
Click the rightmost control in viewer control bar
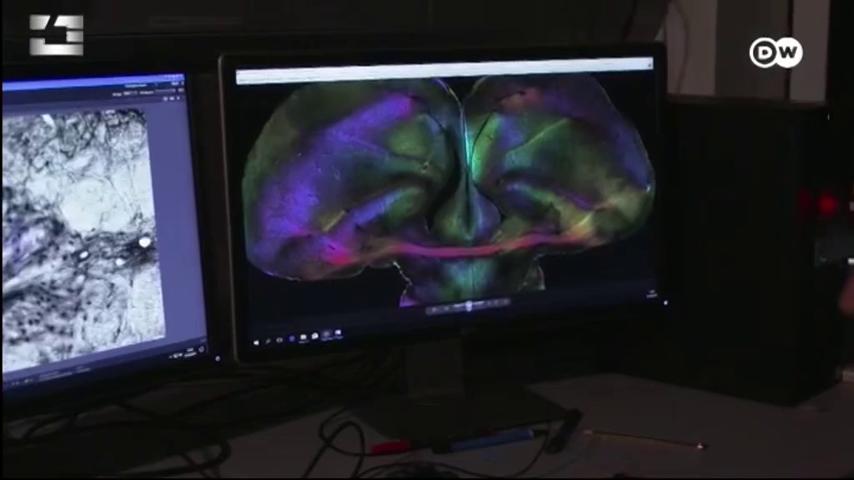507,306
